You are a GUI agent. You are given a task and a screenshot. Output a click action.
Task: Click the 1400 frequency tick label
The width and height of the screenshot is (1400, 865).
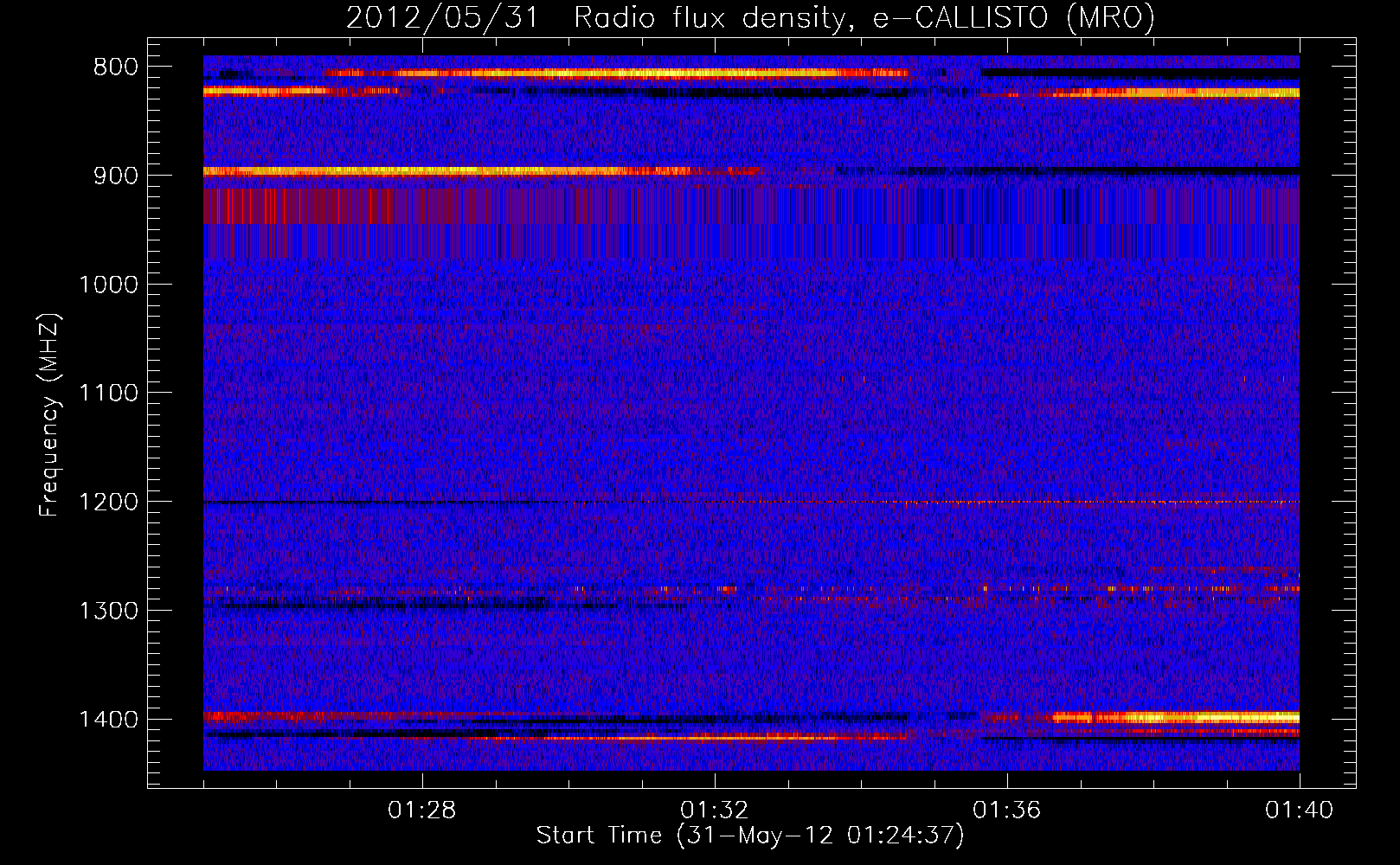tap(108, 720)
